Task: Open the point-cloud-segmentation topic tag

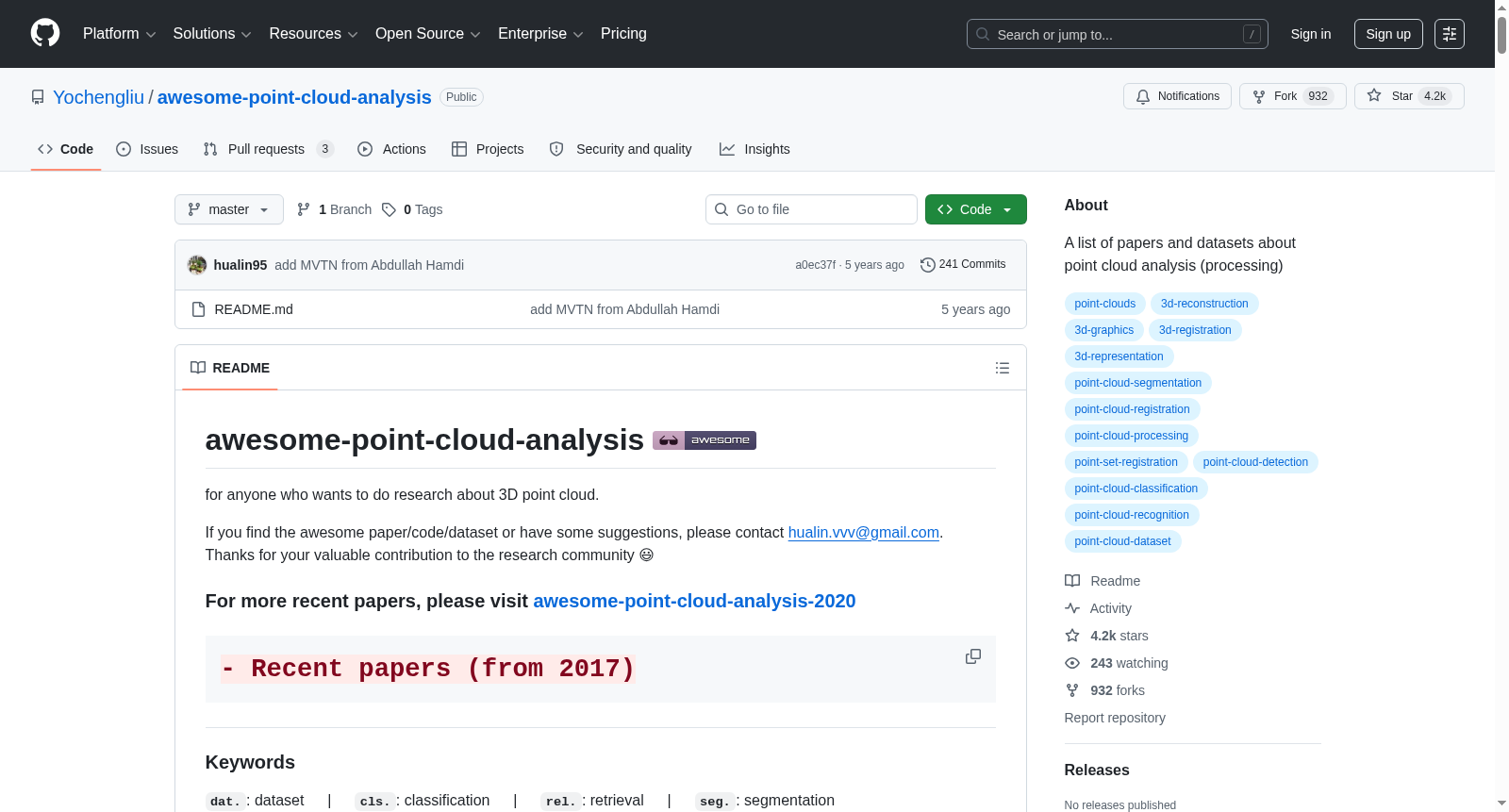Action: click(1138, 383)
